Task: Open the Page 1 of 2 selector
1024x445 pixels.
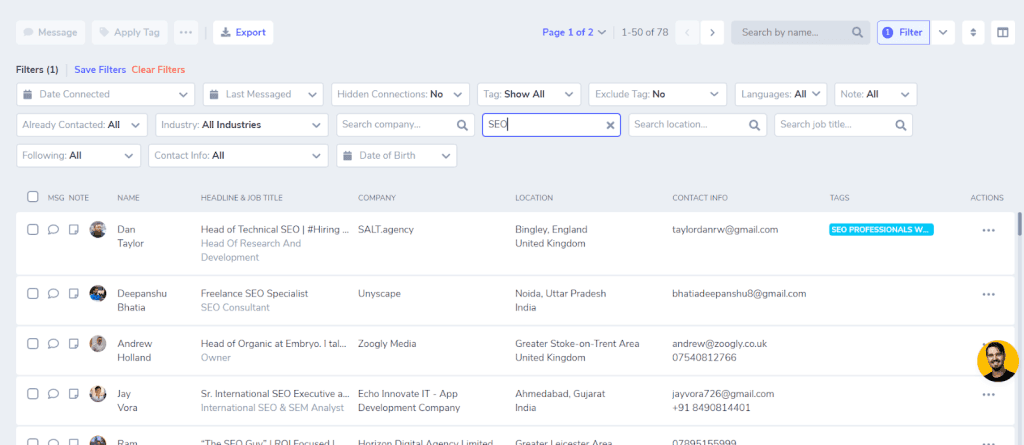Action: tap(574, 32)
